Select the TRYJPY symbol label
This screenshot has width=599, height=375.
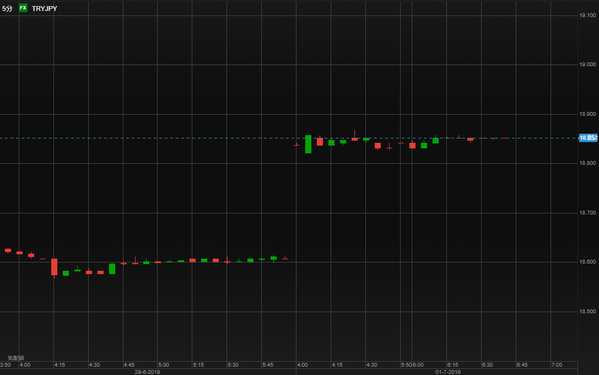[44, 8]
